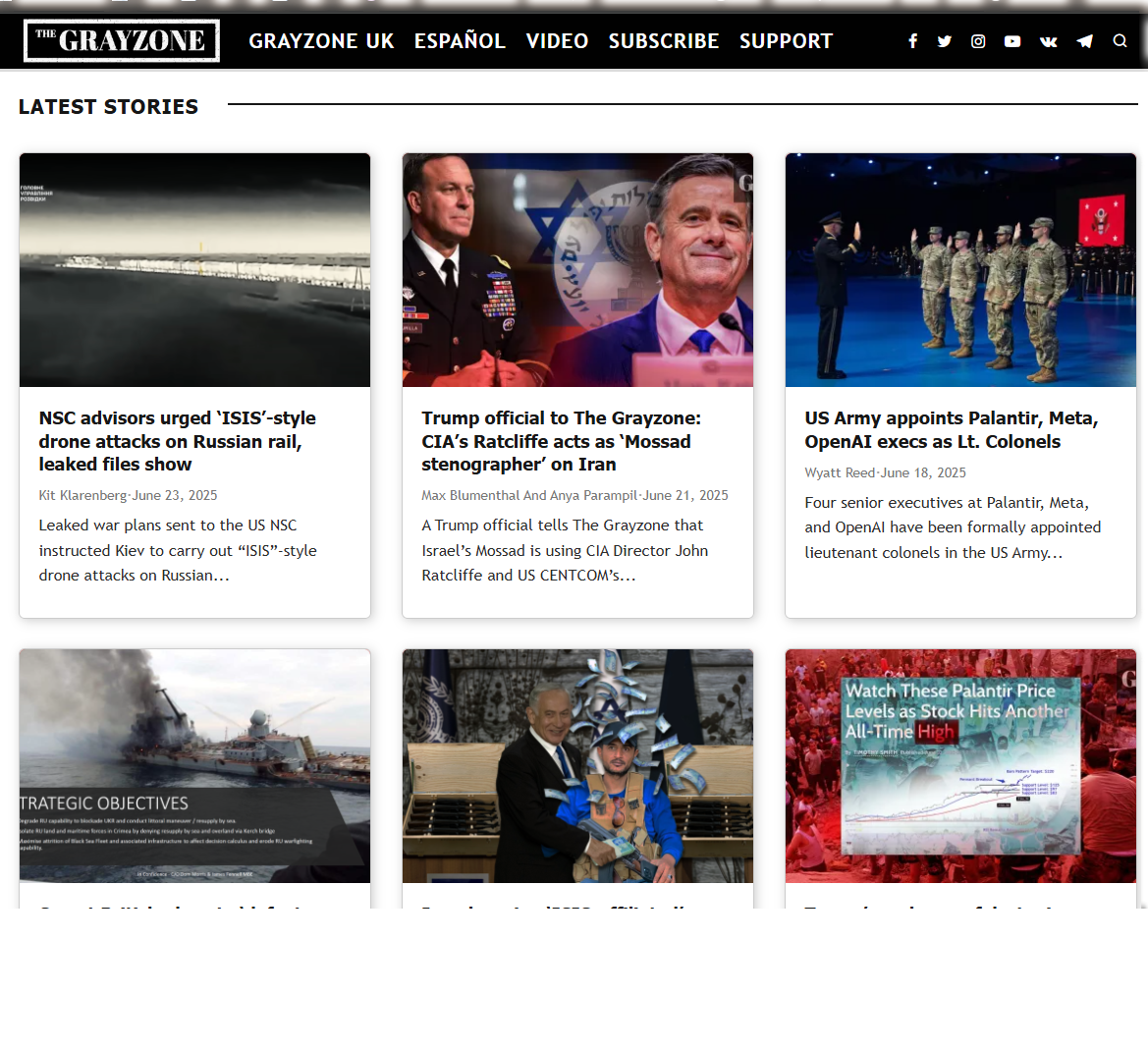Open the search magnifier icon
Screen dimensions: 1148x1051
click(1120, 40)
